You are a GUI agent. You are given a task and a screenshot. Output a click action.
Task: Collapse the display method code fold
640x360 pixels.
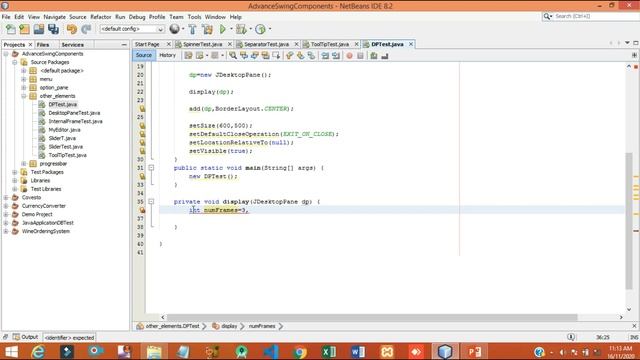pos(151,202)
